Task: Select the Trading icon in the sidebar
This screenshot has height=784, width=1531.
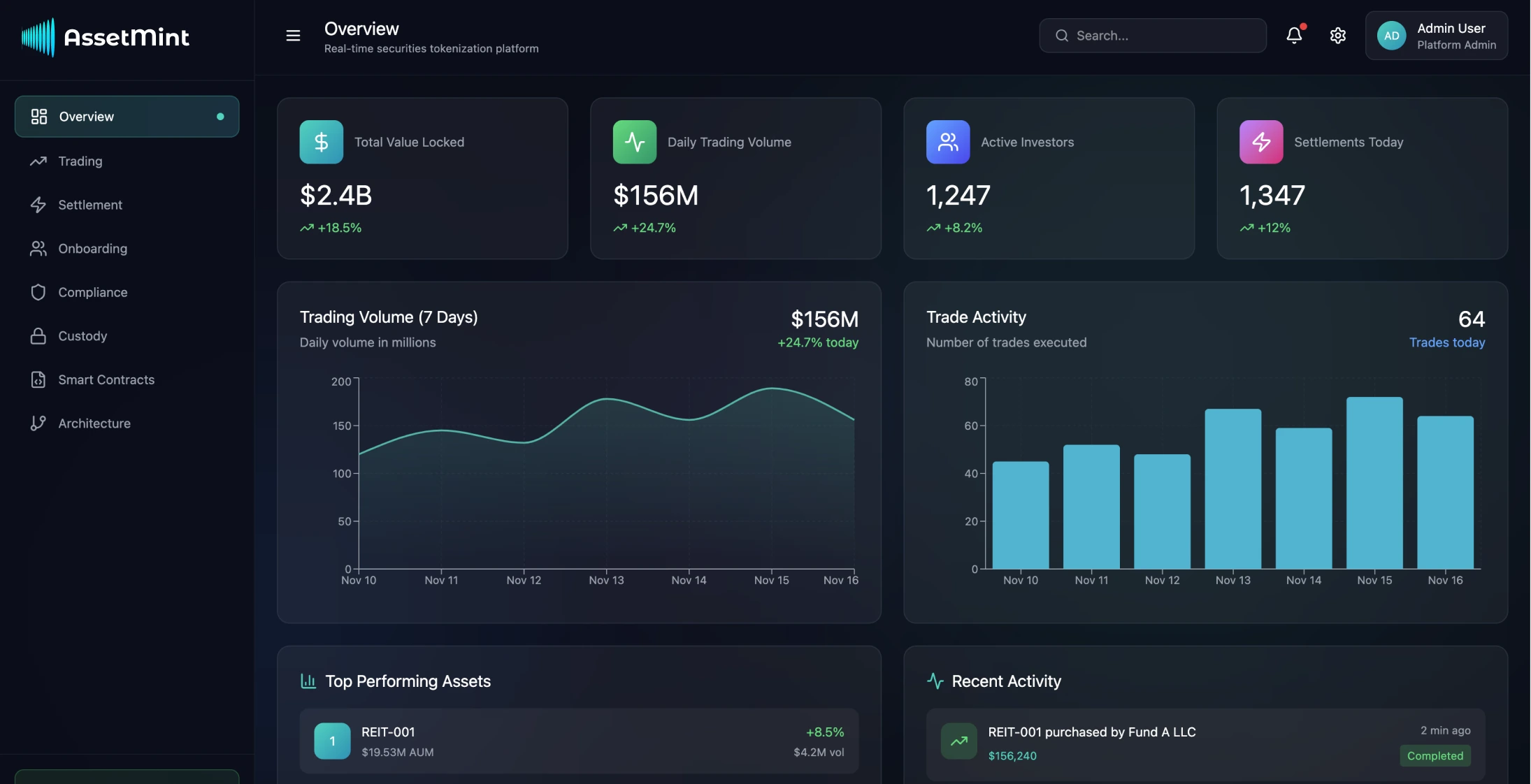Action: click(39, 161)
